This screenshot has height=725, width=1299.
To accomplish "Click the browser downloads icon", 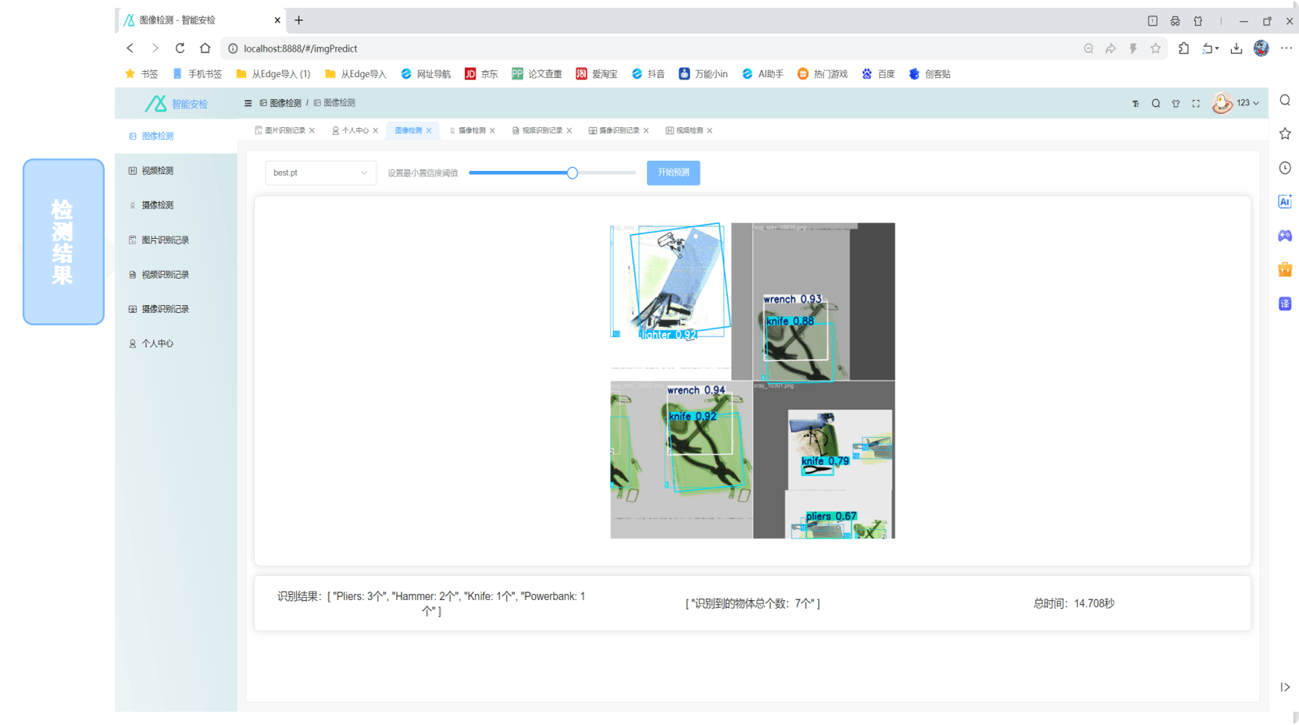I will point(1236,48).
